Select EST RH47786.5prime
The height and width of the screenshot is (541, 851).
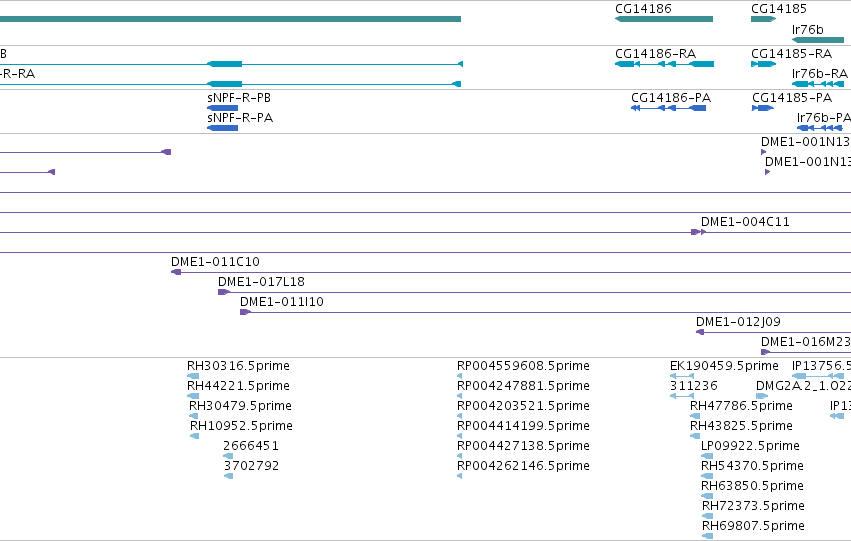coord(741,406)
